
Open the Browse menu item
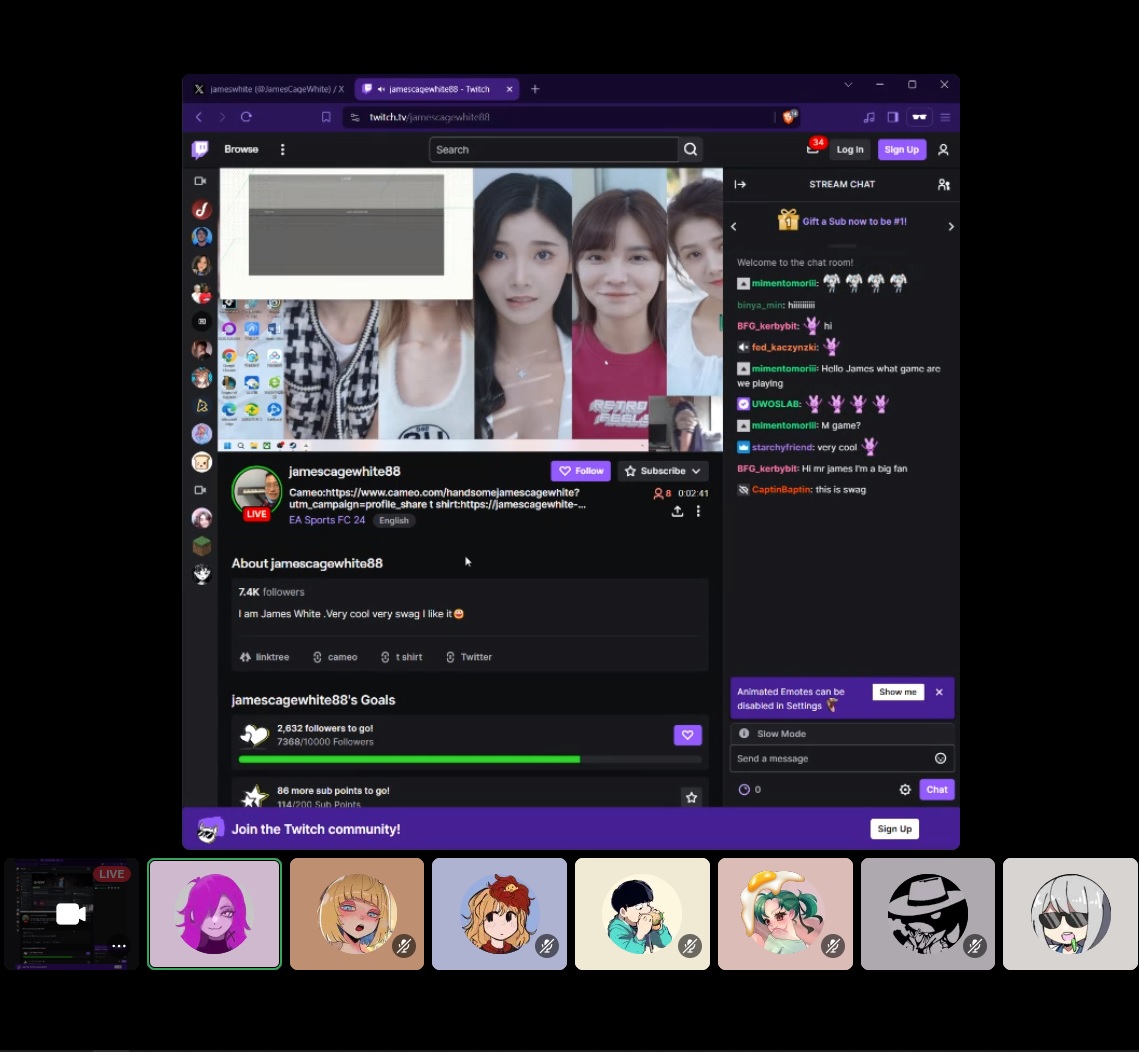pyautogui.click(x=241, y=149)
